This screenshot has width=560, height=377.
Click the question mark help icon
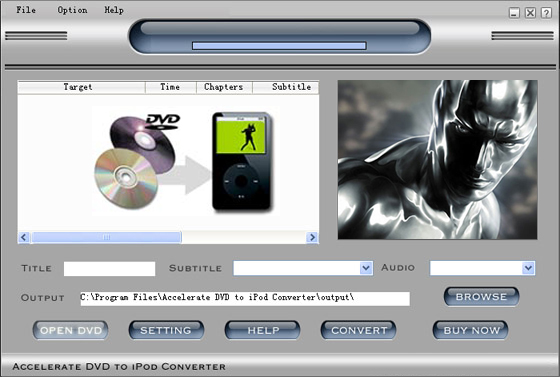point(546,13)
